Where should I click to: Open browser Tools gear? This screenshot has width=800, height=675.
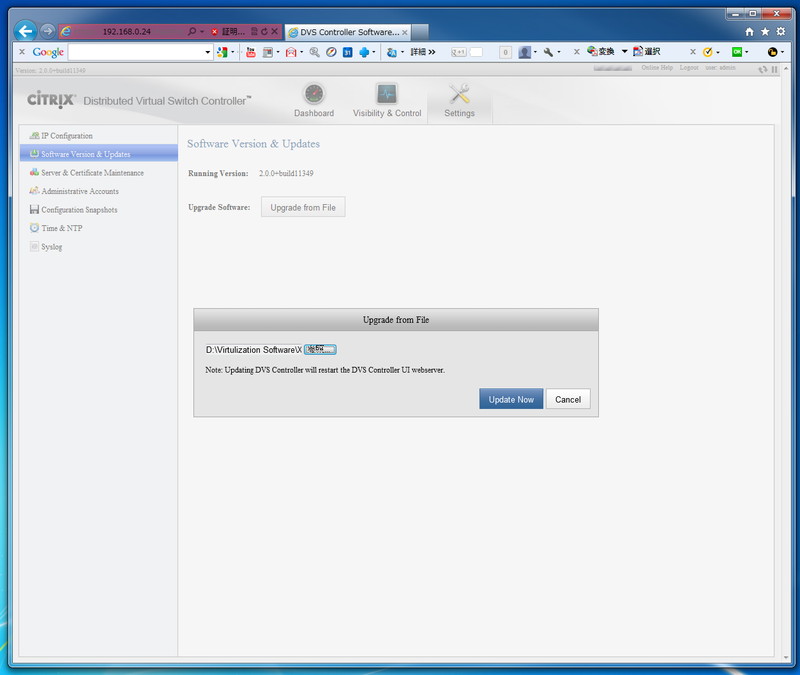[781, 32]
